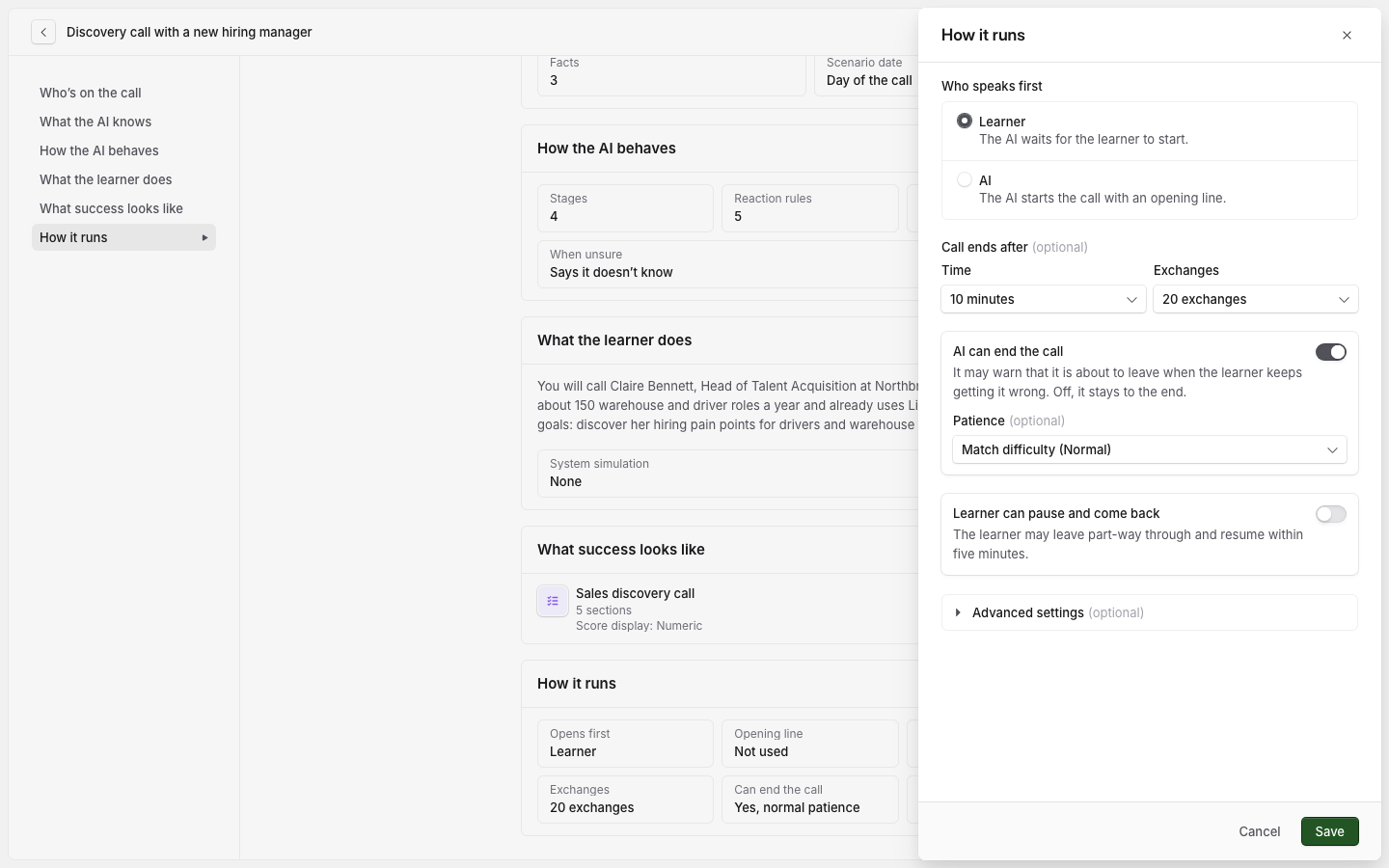Enable Learner can pause and come back

[1331, 514]
